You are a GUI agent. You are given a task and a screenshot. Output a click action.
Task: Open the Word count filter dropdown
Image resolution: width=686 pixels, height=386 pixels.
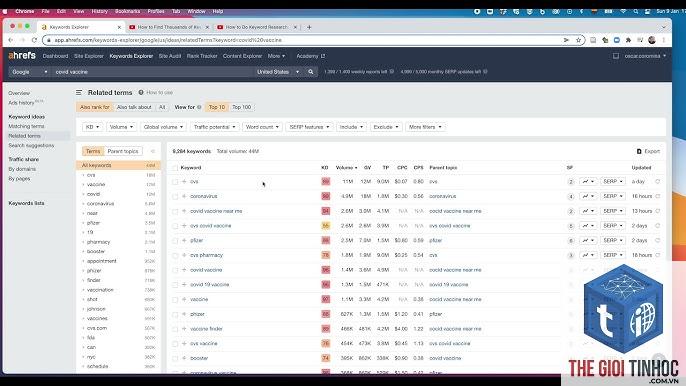(262, 127)
